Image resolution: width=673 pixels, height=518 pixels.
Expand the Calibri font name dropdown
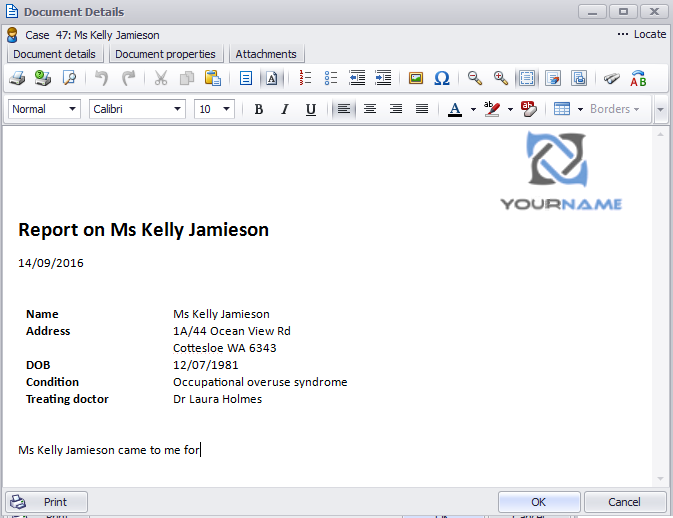pyautogui.click(x=178, y=109)
